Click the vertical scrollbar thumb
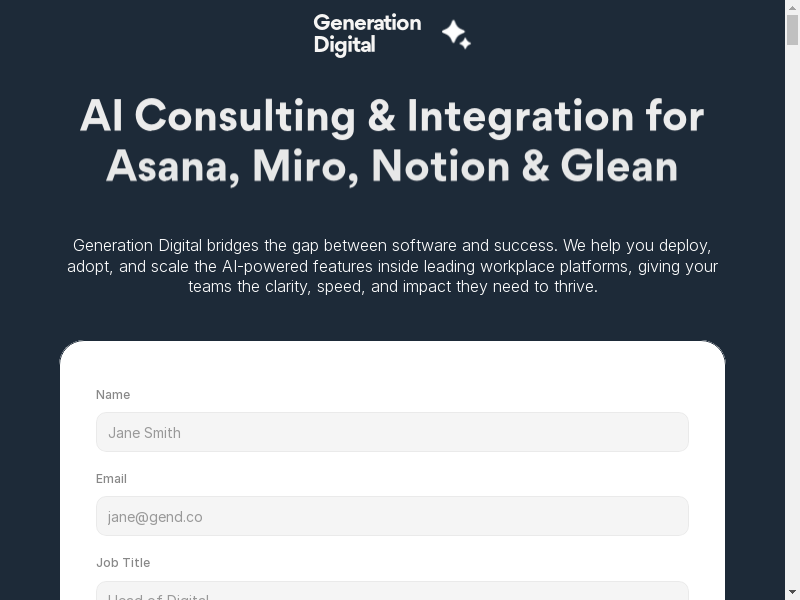Viewport: 800px width, 600px height. tap(792, 30)
